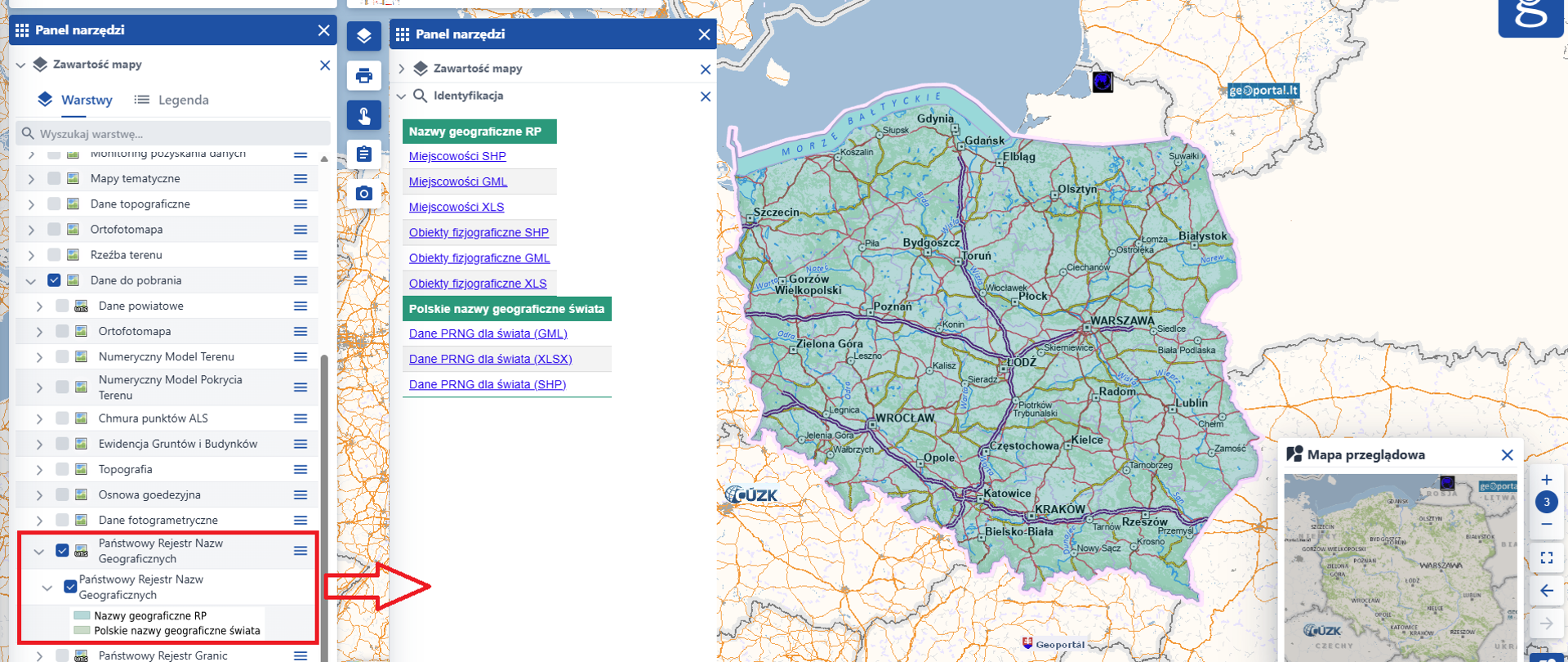
Task: Click the overview map thumbnail
Action: [x=1401, y=567]
